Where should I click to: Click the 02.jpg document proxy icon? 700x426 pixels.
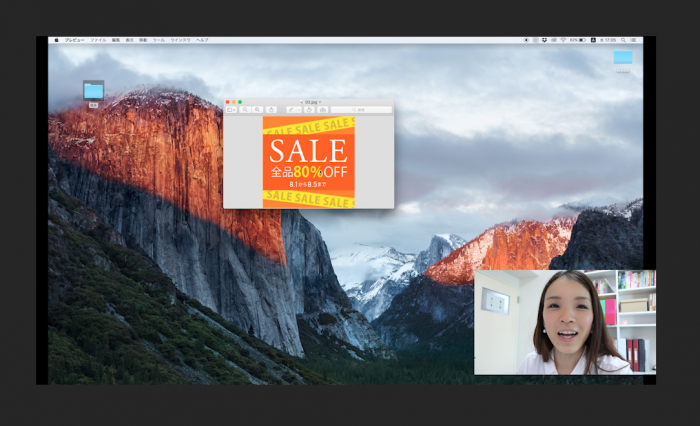tap(301, 102)
